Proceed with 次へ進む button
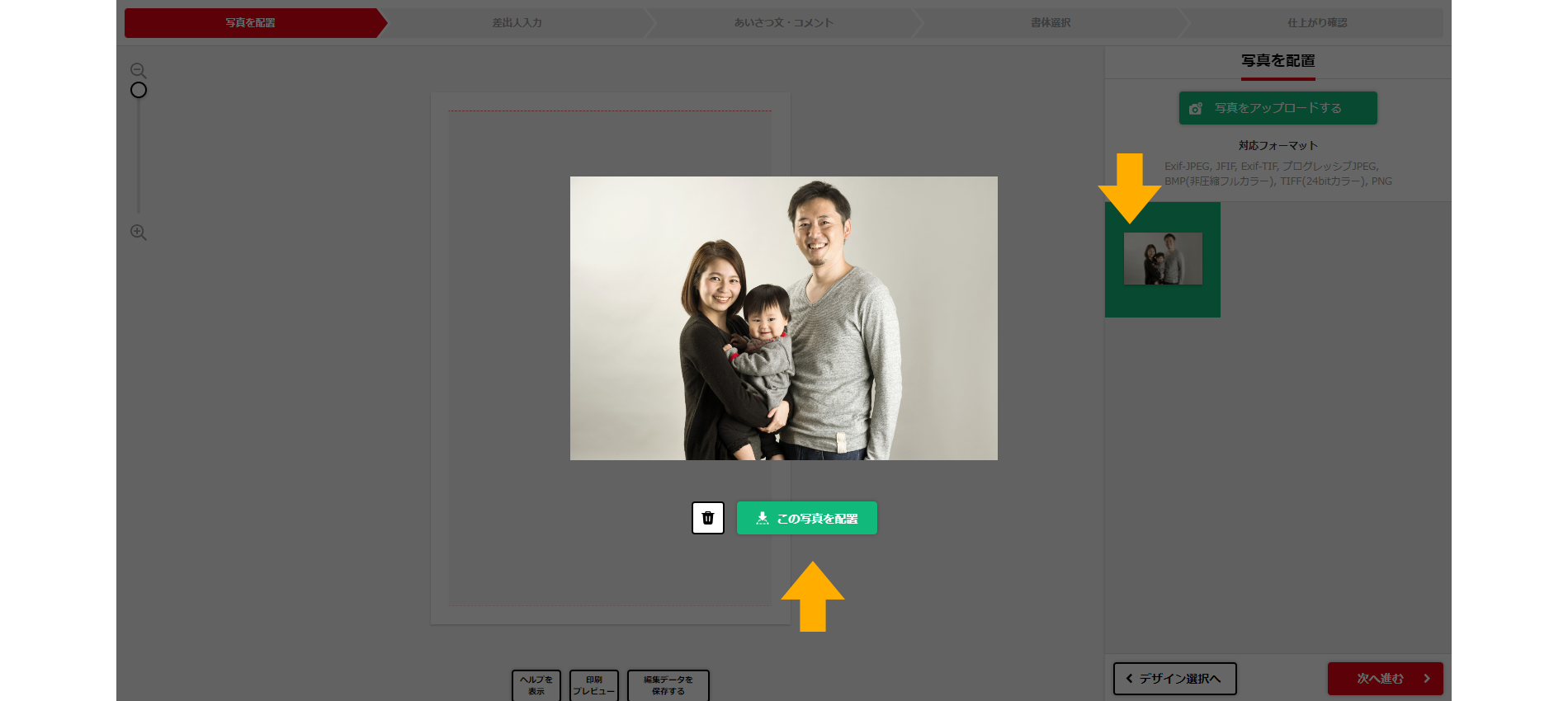 (1386, 679)
